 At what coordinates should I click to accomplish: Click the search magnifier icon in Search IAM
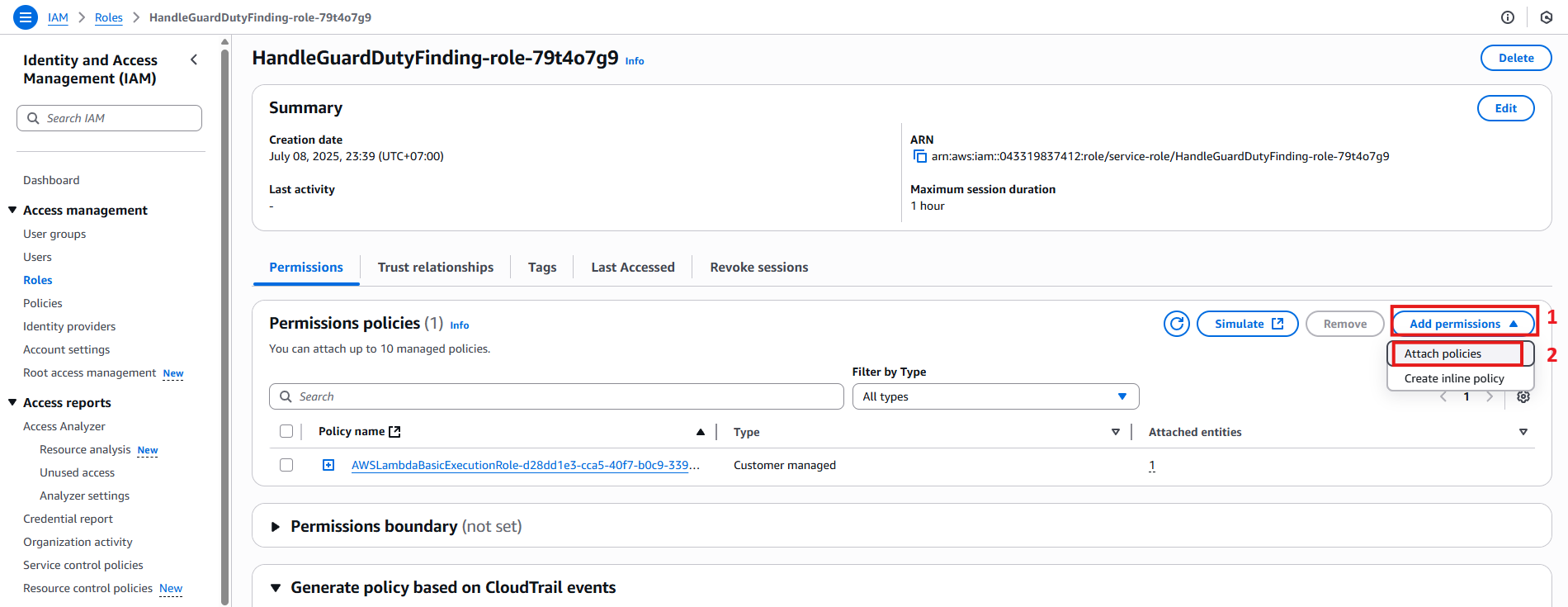(x=33, y=118)
